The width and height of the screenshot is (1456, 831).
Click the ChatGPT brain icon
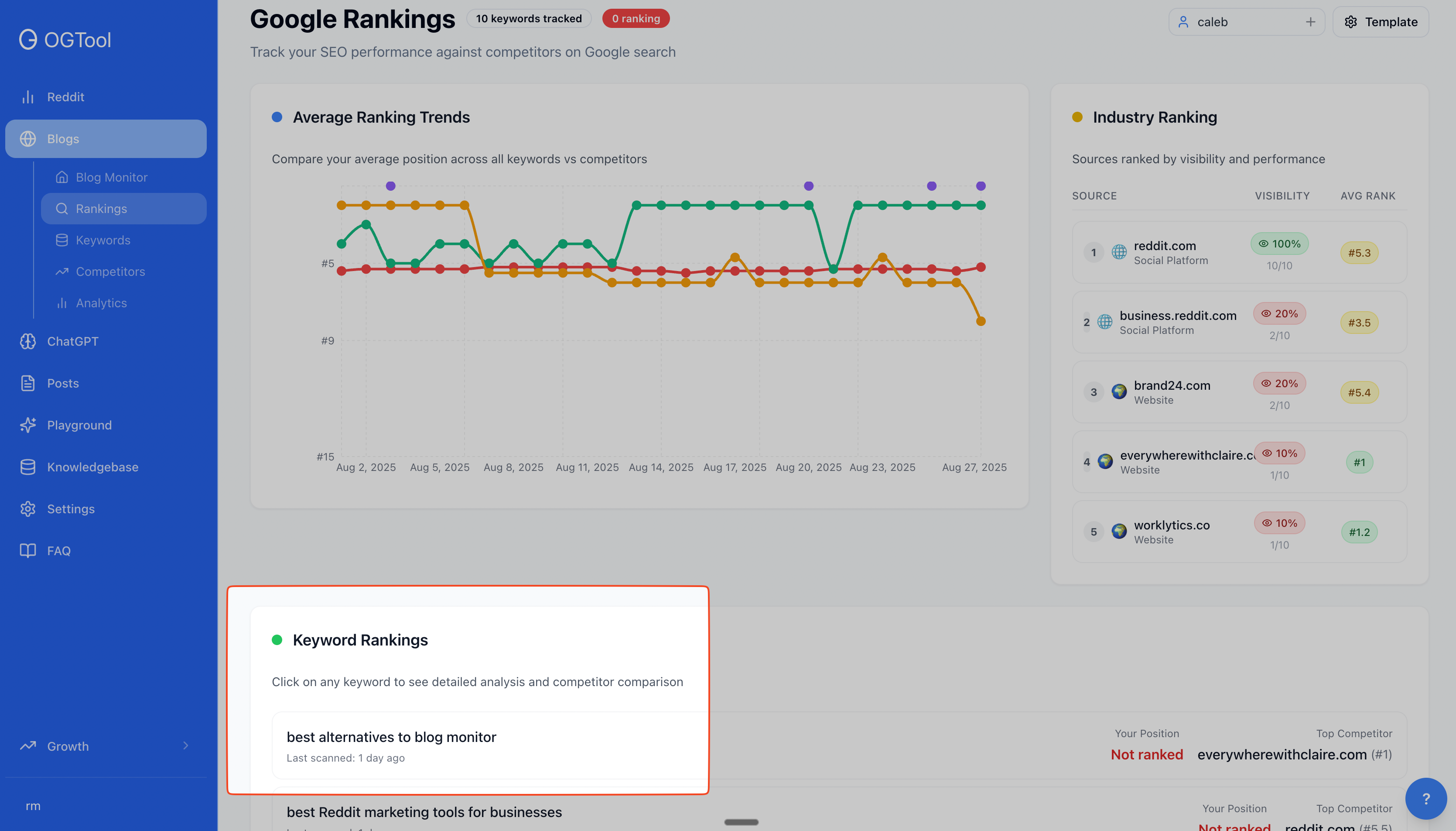(28, 341)
